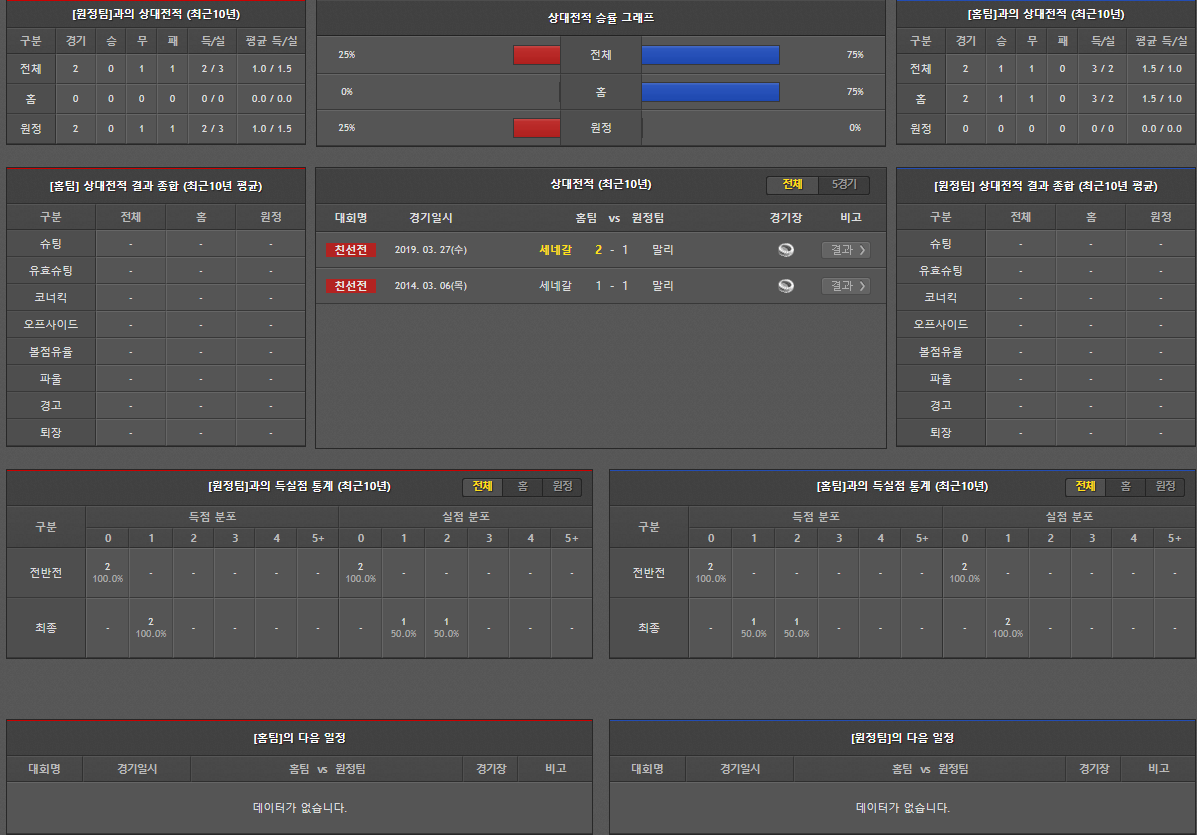1197x835 pixels.
Task: Select the 전체 tab in the 상대전적 panel
Action: tap(792, 185)
